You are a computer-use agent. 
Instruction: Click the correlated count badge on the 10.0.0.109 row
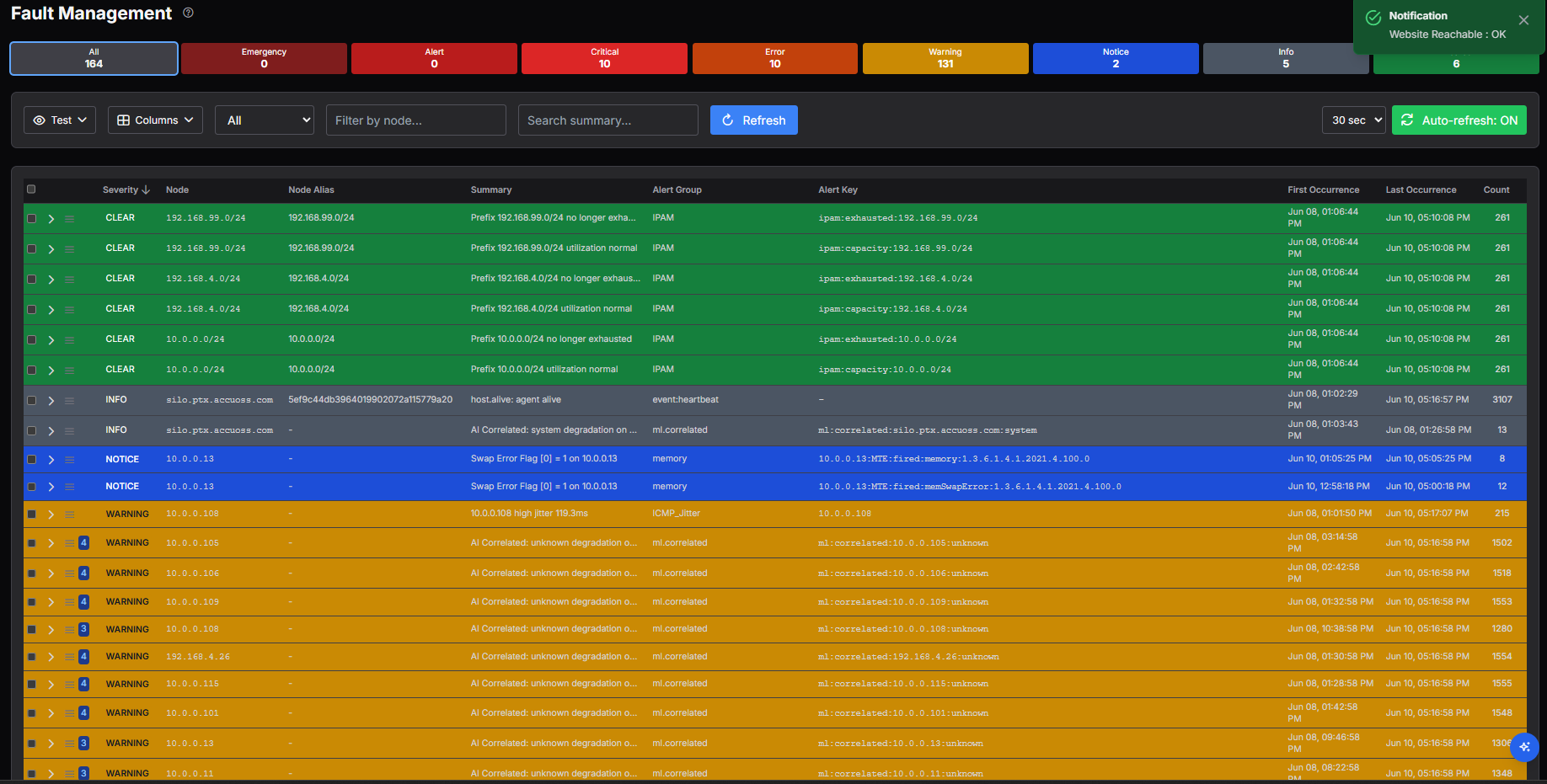[x=83, y=602]
